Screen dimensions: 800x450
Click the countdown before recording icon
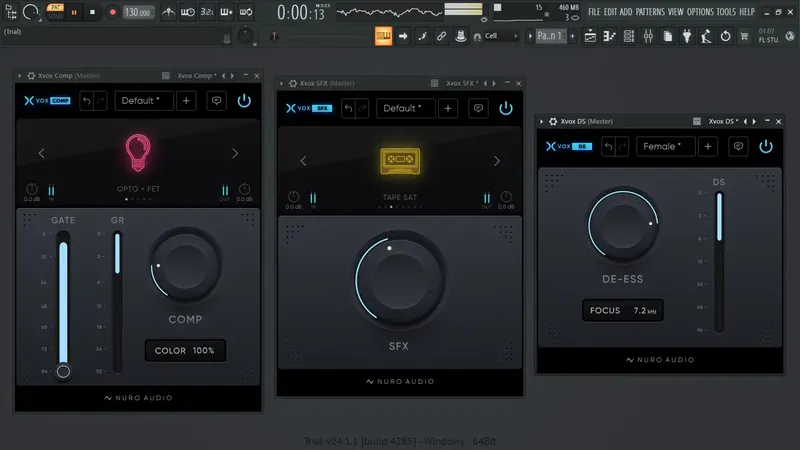[x=207, y=12]
